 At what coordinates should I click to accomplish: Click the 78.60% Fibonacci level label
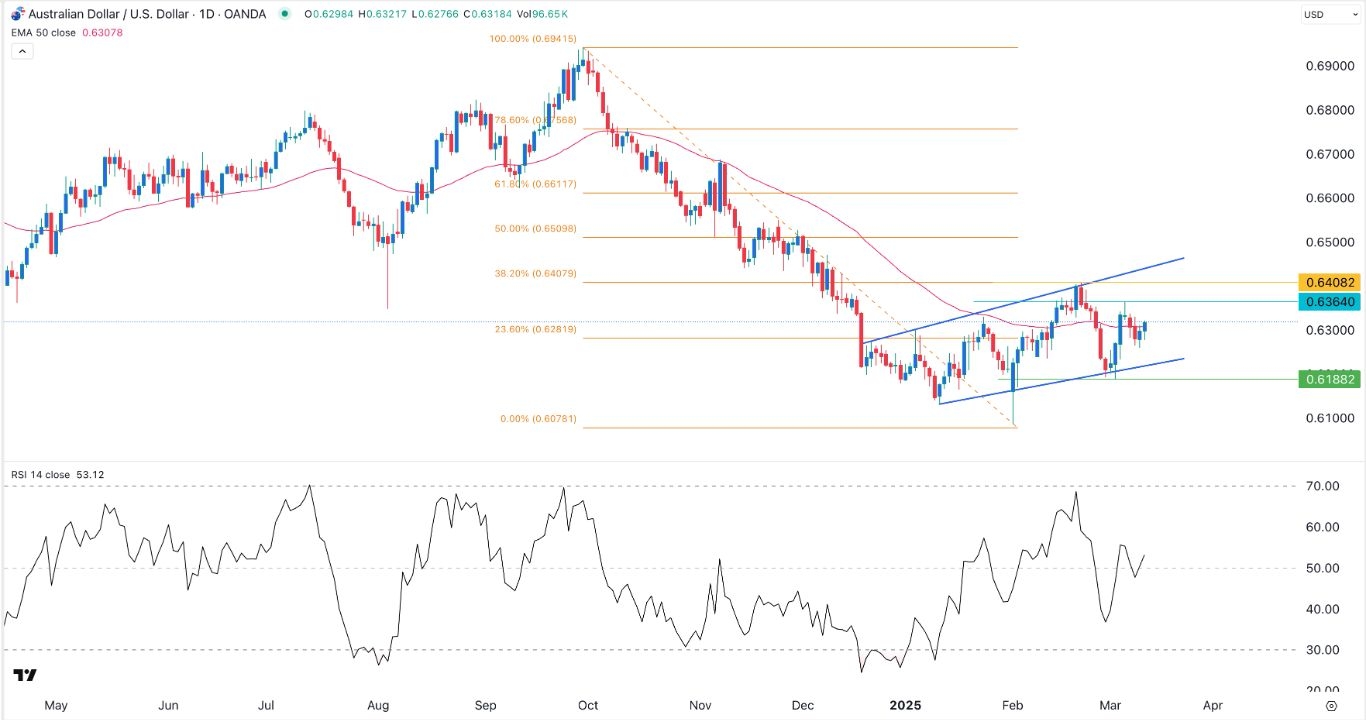pos(536,121)
